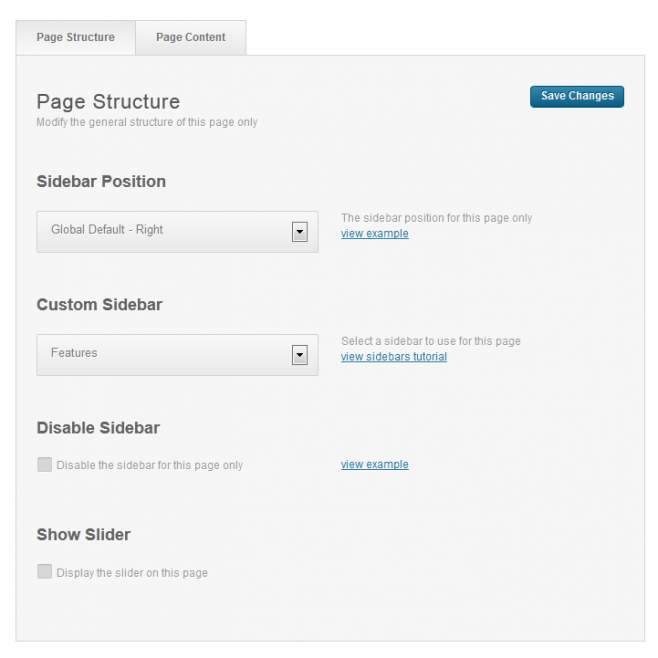Open the 'view sidebars tutorial' link

[x=394, y=357]
